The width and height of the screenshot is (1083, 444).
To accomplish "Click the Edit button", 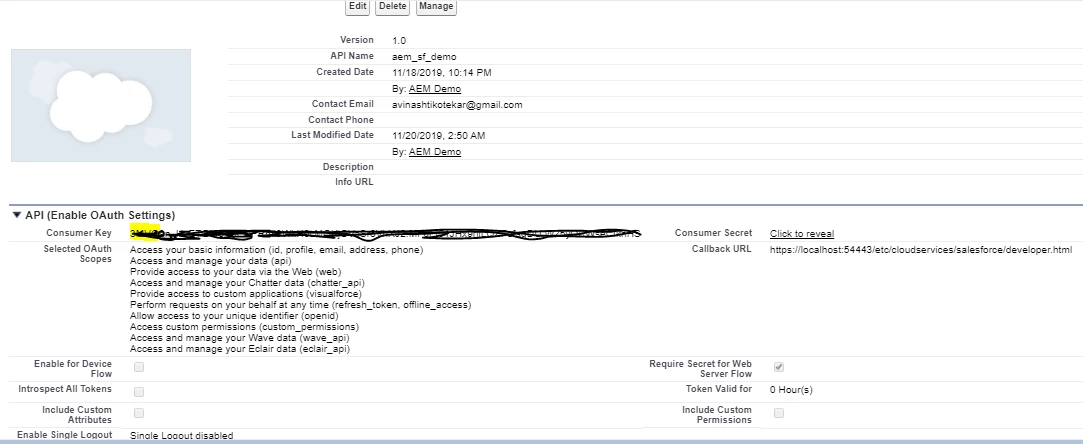I will point(357,7).
